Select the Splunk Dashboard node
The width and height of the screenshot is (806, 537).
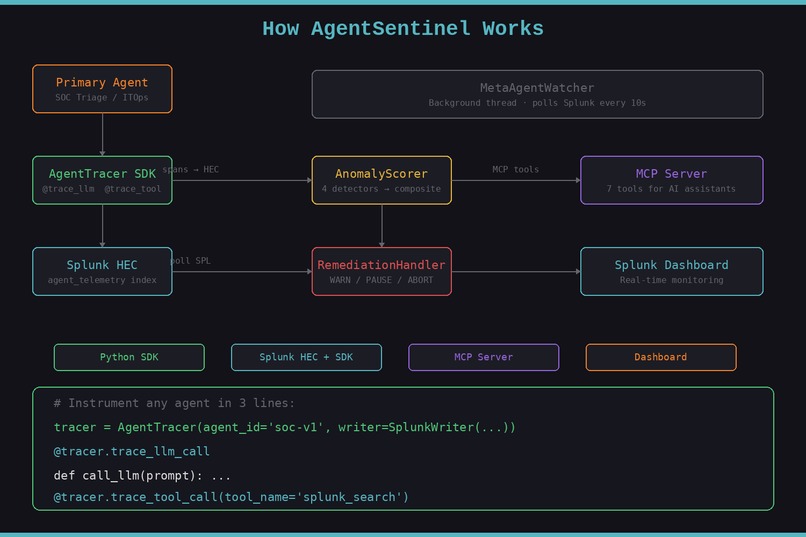671,272
